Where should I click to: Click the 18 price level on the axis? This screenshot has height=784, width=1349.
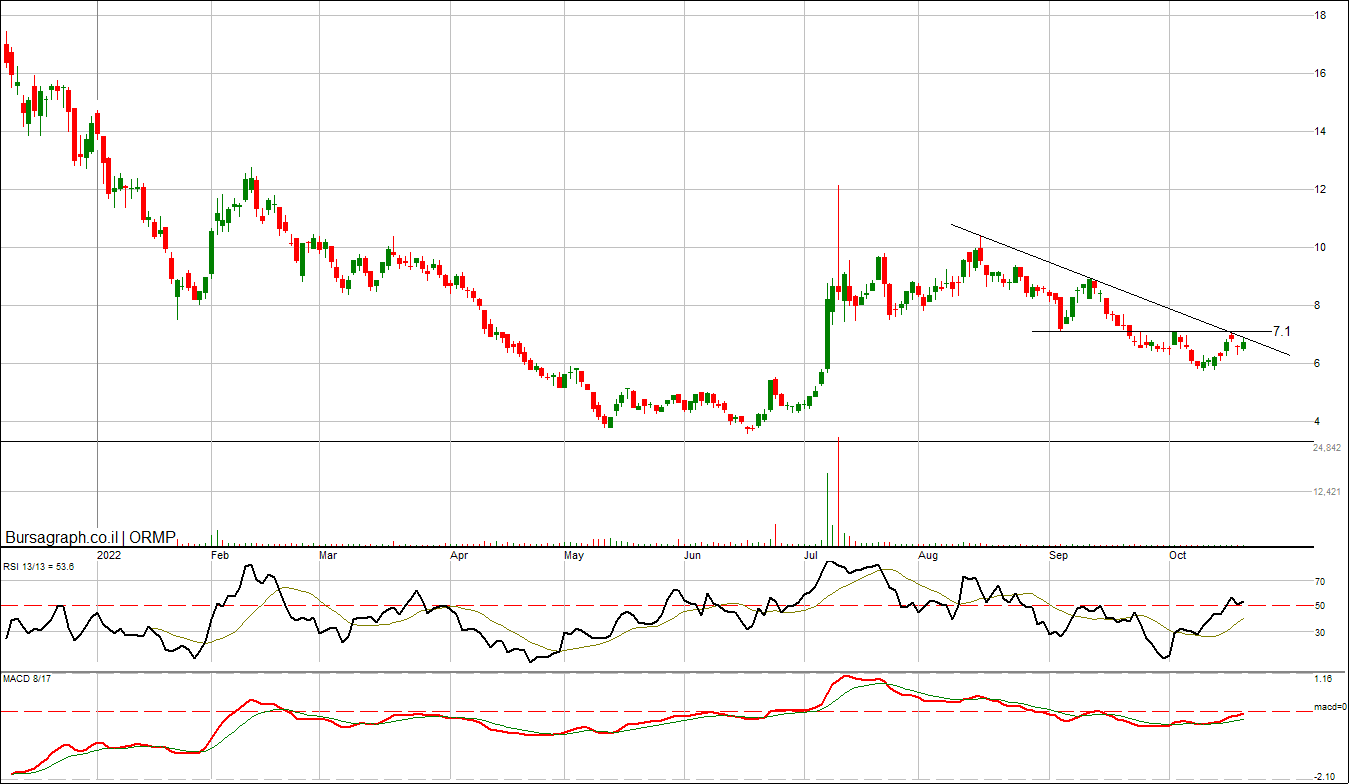click(x=1321, y=16)
